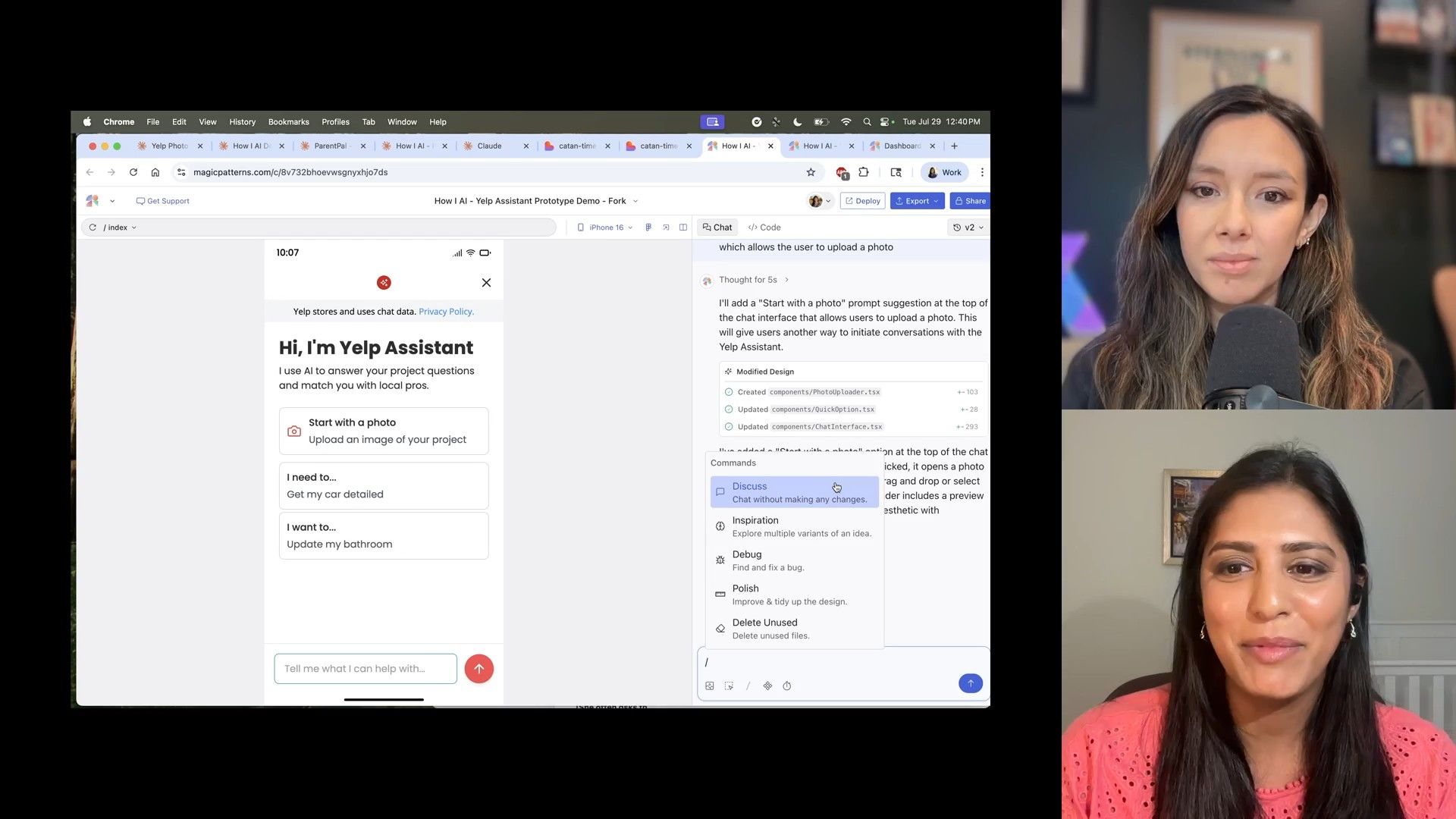The image size is (1456, 819).
Task: Open the Apple menu
Action: coord(87,121)
